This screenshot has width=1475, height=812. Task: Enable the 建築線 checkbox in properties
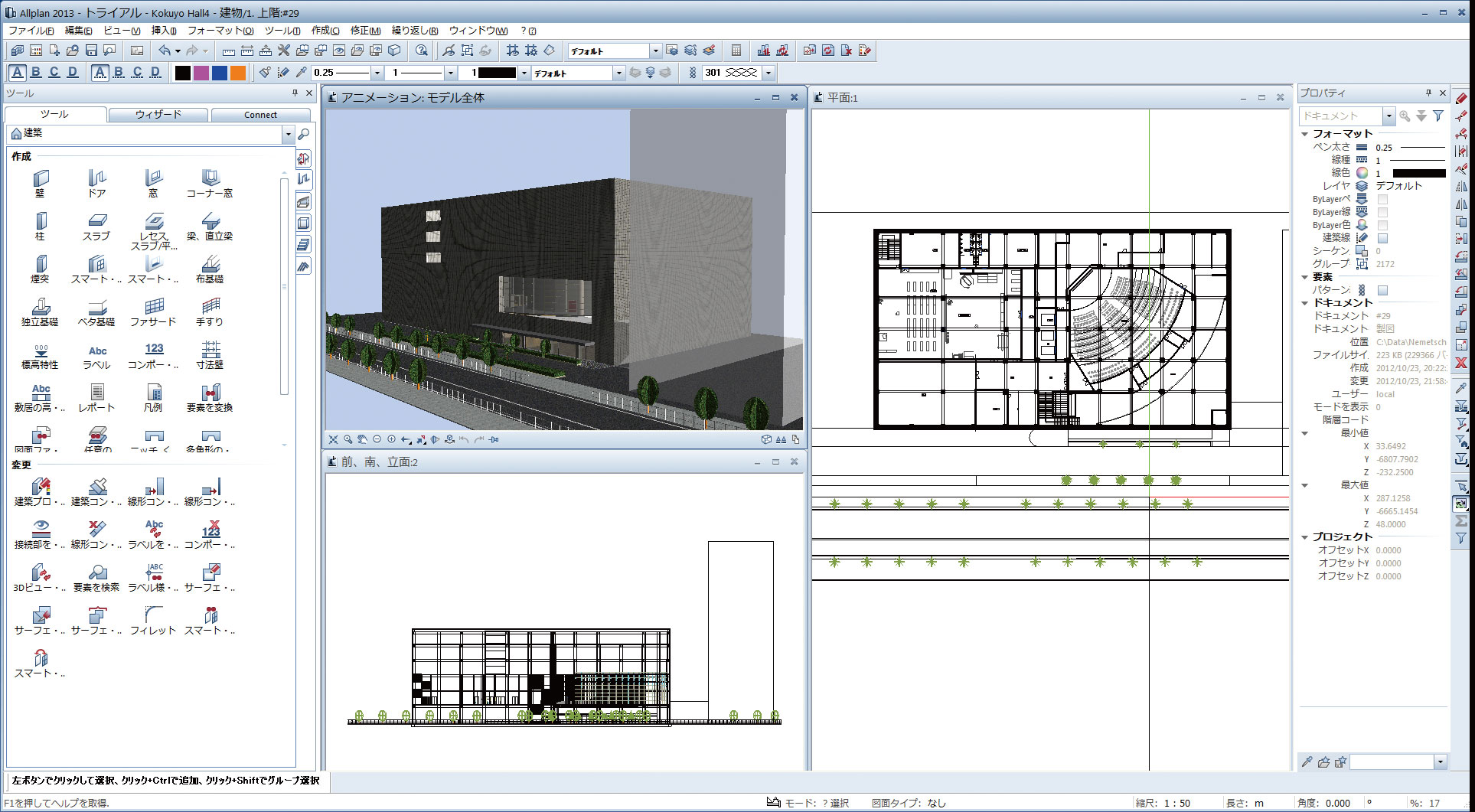(x=1382, y=238)
